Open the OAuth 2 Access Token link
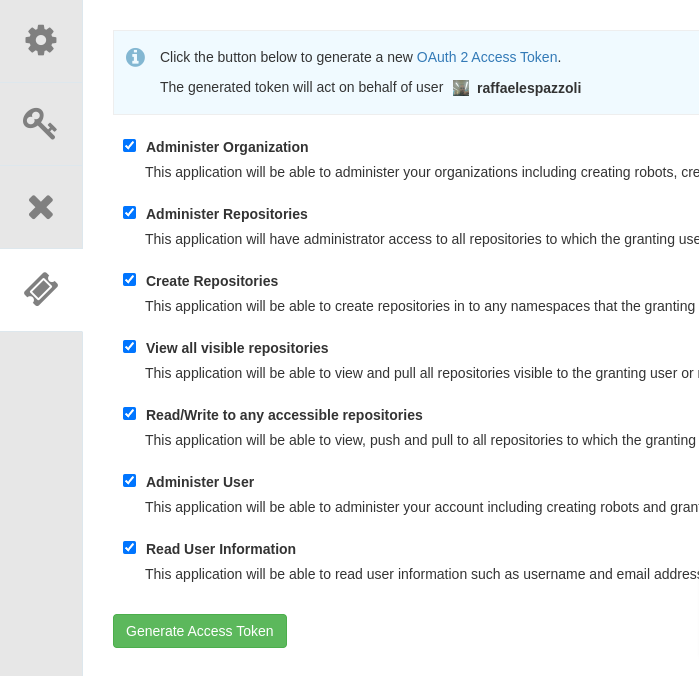Screen dimensions: 699x676 [487, 57]
